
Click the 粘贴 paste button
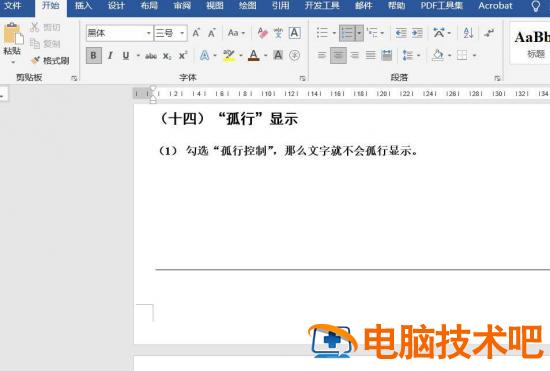coord(12,39)
